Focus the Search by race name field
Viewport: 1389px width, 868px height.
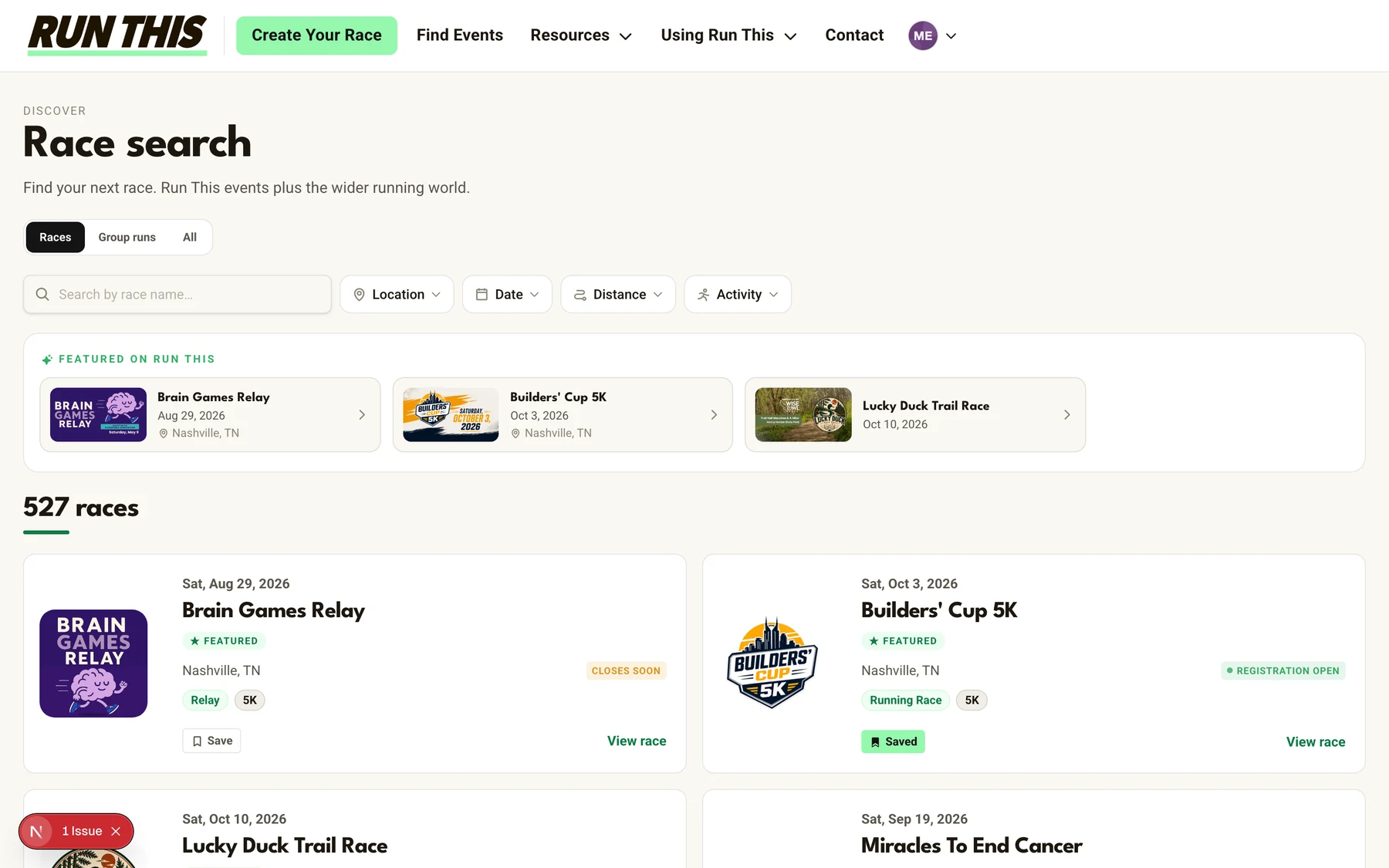[177, 294]
